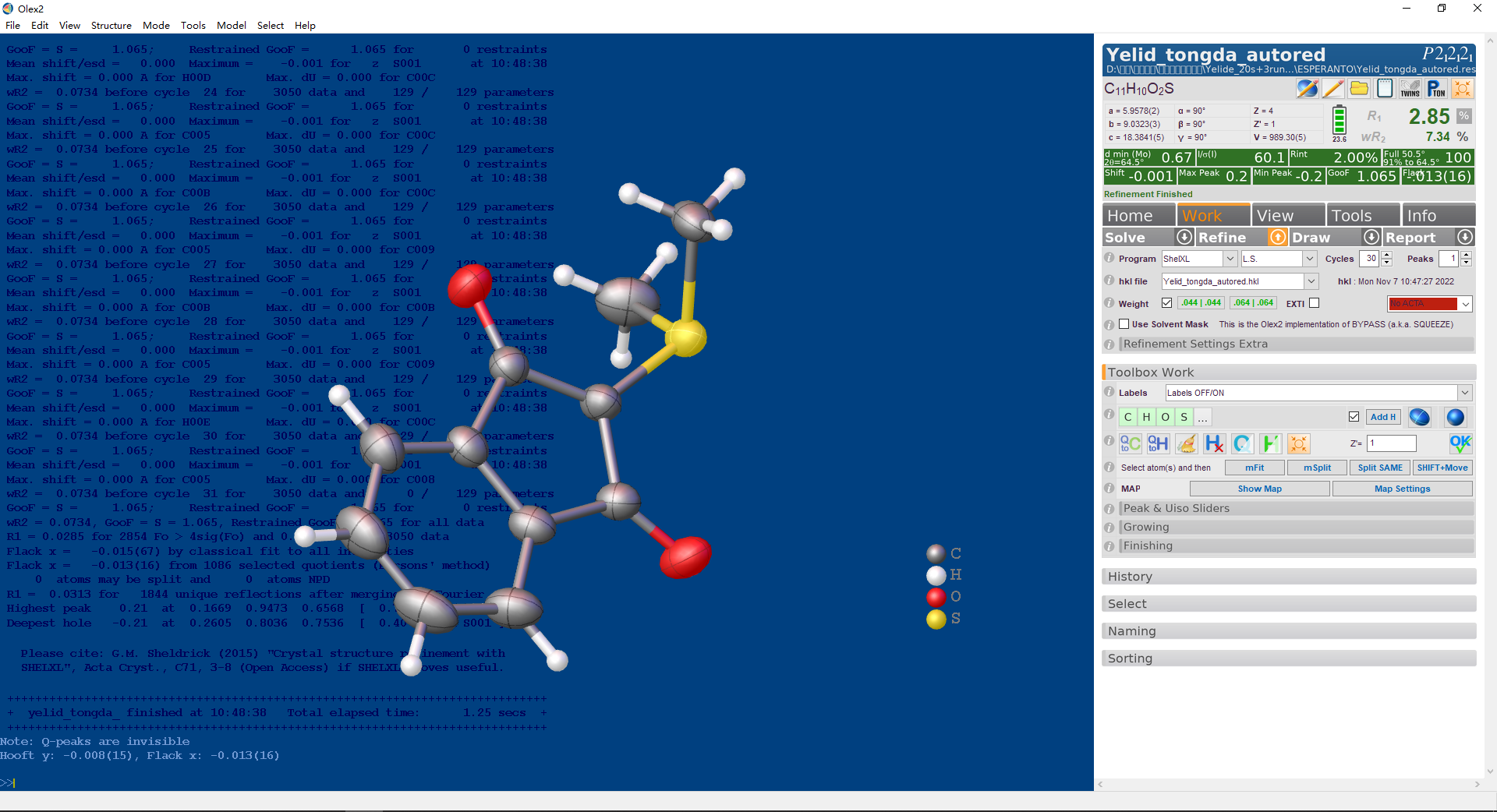Open the Structure menu
The width and height of the screenshot is (1497, 812).
(111, 25)
